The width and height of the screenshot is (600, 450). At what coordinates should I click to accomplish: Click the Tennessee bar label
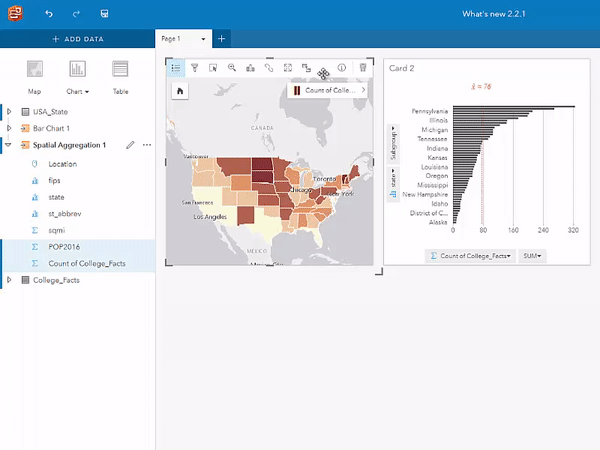pos(432,139)
